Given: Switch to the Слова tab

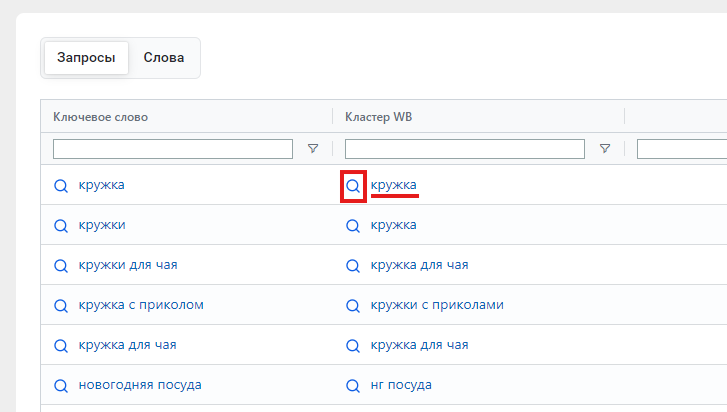Looking at the screenshot, I should (x=164, y=57).
